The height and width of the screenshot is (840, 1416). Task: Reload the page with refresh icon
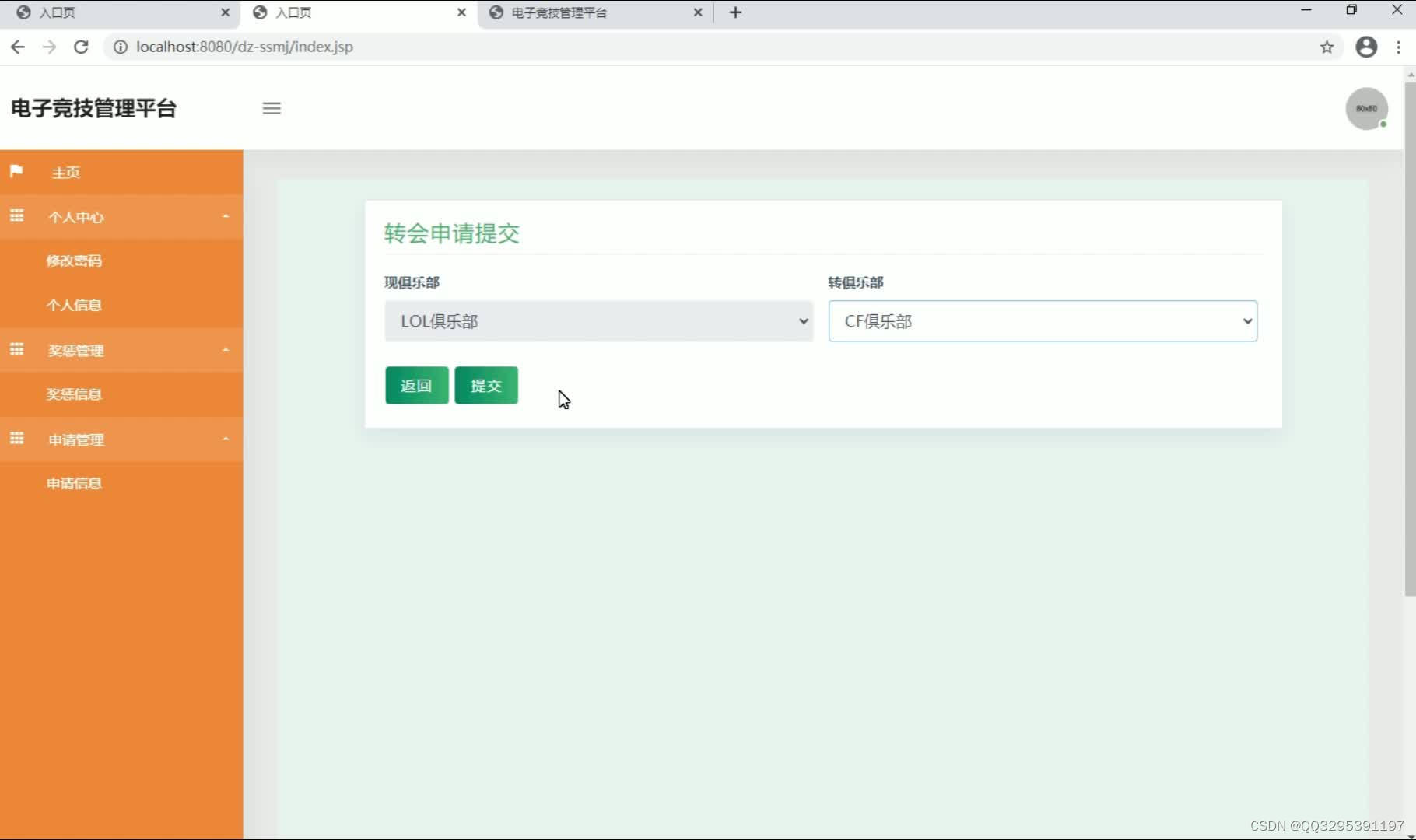tap(81, 47)
